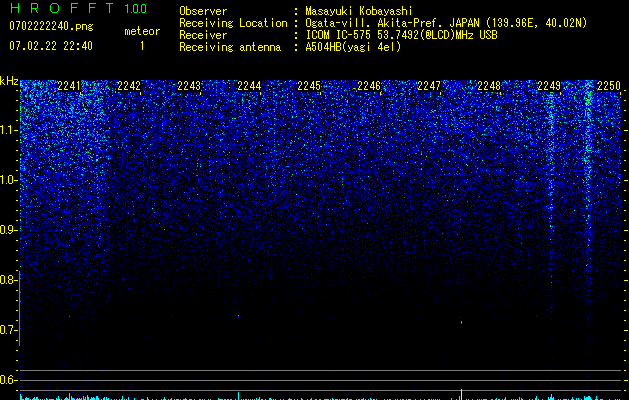Image resolution: width=629 pixels, height=400 pixels.
Task: Click the meteor count value 1
Action: pos(142,46)
